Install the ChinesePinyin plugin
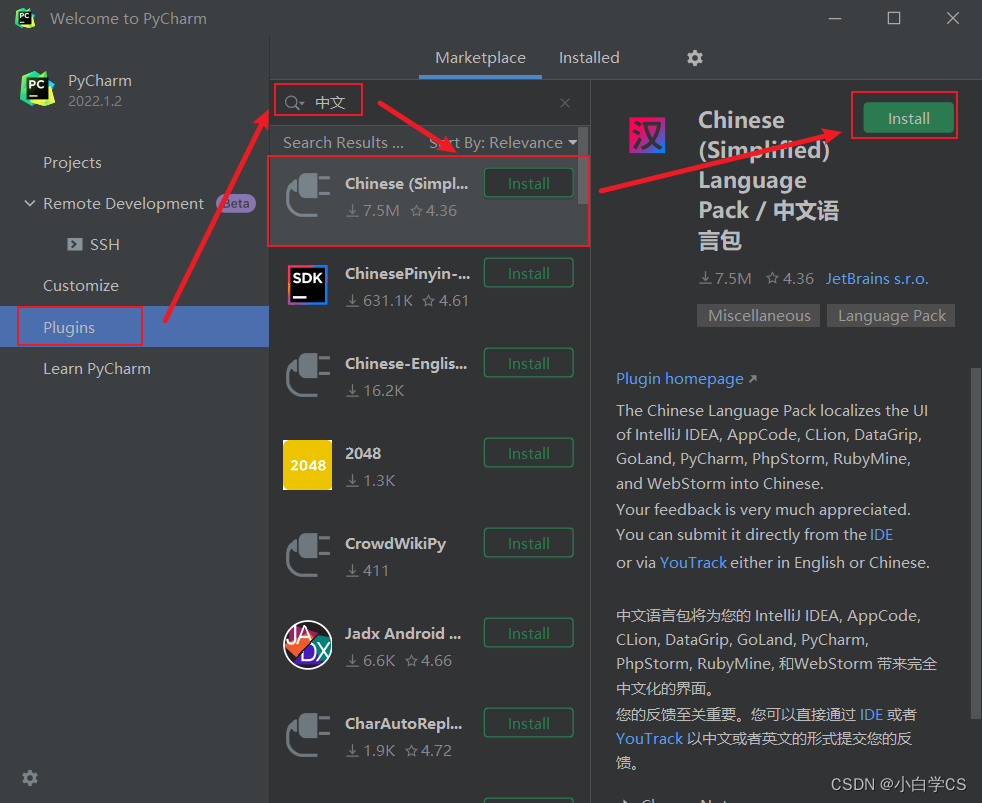The width and height of the screenshot is (982, 803). click(x=529, y=274)
